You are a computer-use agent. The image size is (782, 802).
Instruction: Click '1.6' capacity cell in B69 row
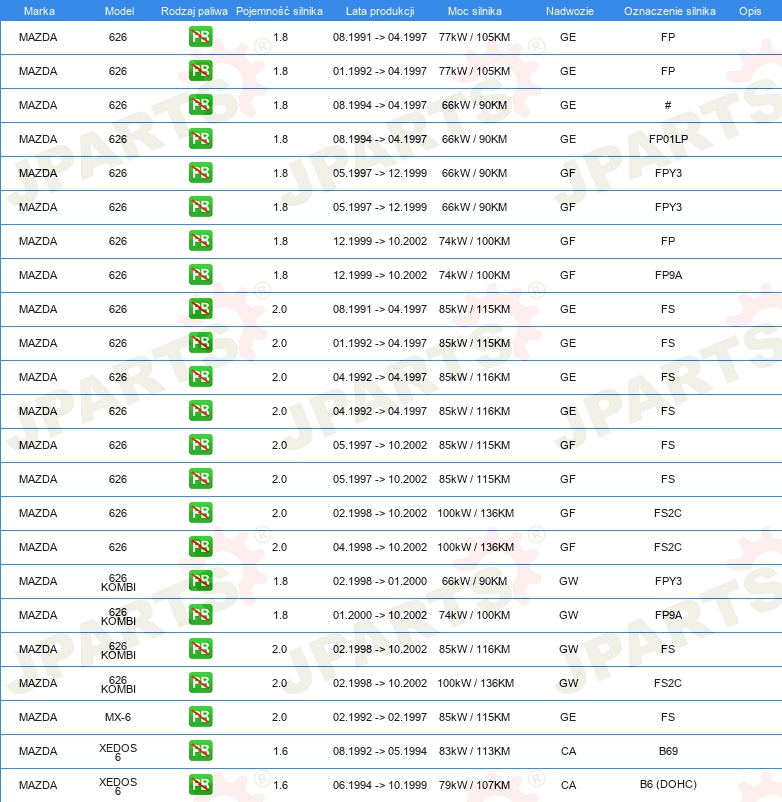click(280, 751)
